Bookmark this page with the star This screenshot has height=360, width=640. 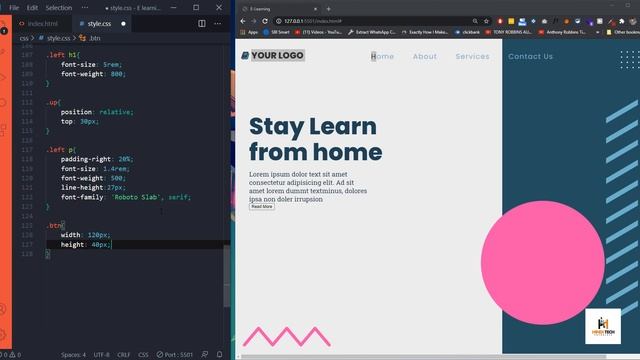[486, 21]
